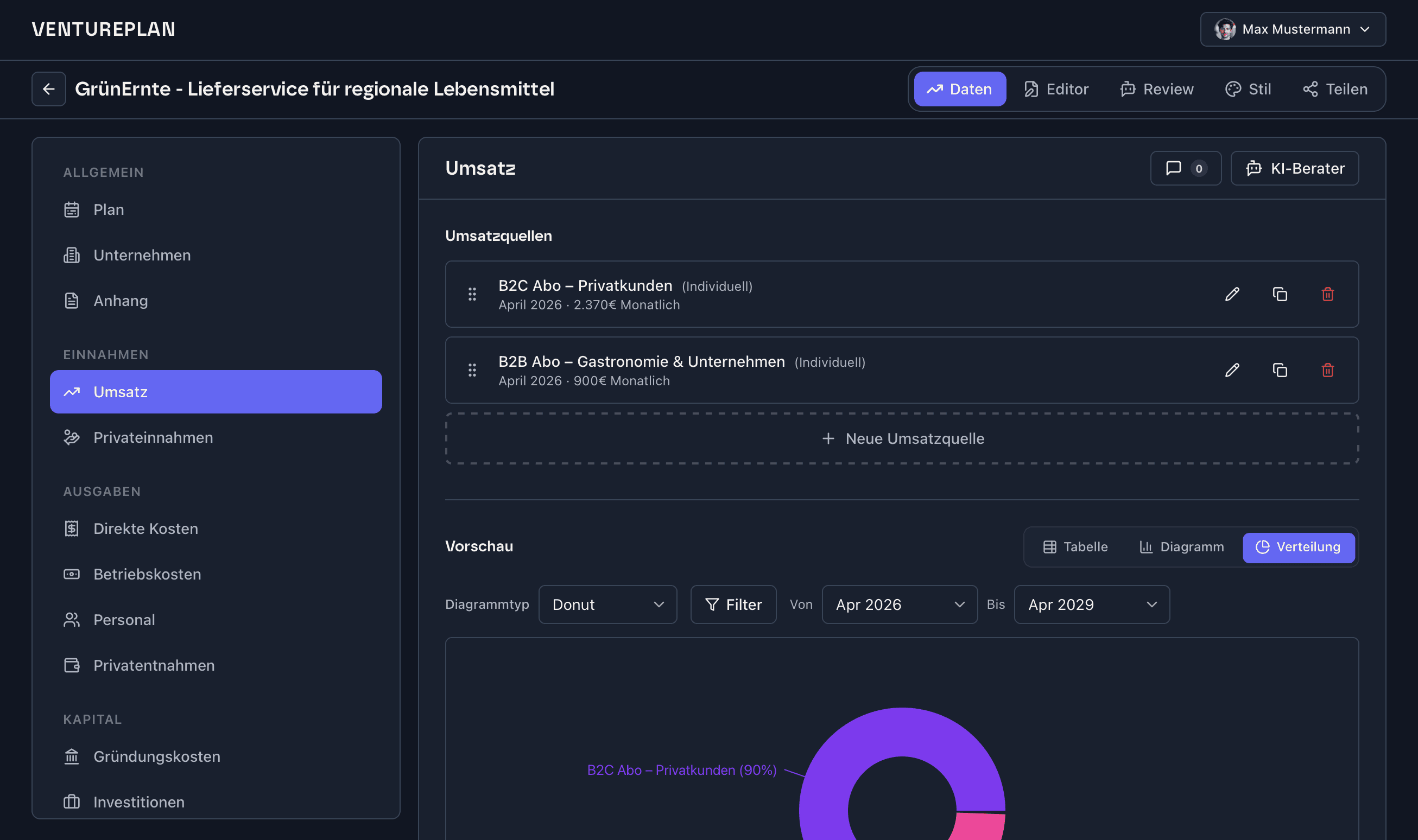Go back using the arrow button
Viewport: 1418px width, 840px height.
[49, 89]
